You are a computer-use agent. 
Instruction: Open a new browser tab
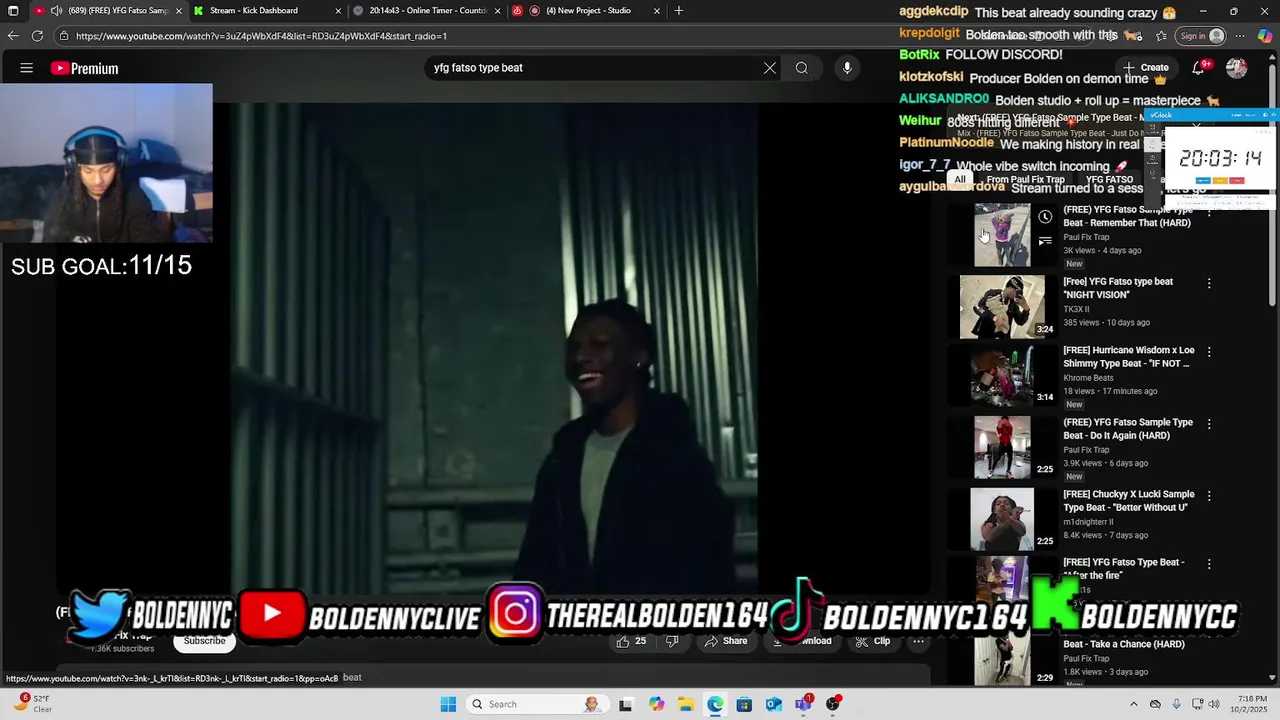679,11
